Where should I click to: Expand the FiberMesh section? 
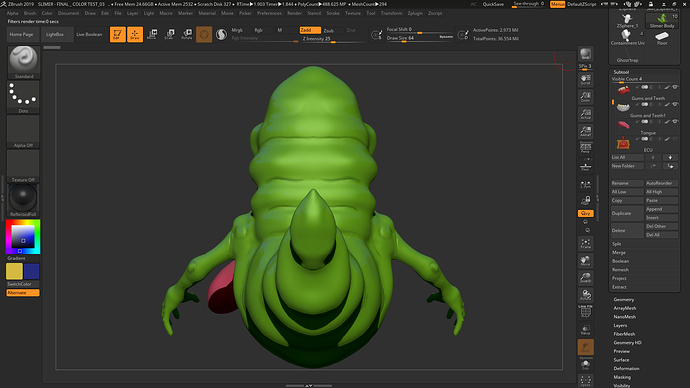(624, 334)
